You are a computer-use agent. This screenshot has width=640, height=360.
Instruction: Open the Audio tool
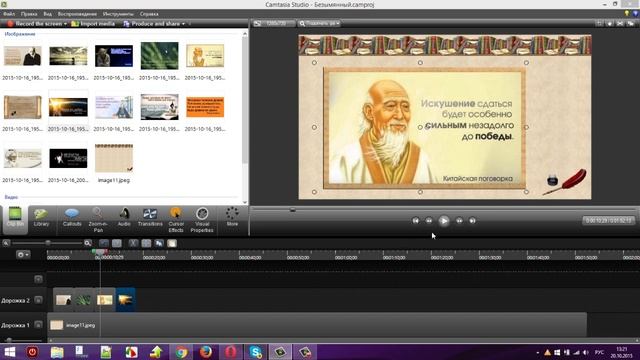tap(124, 218)
